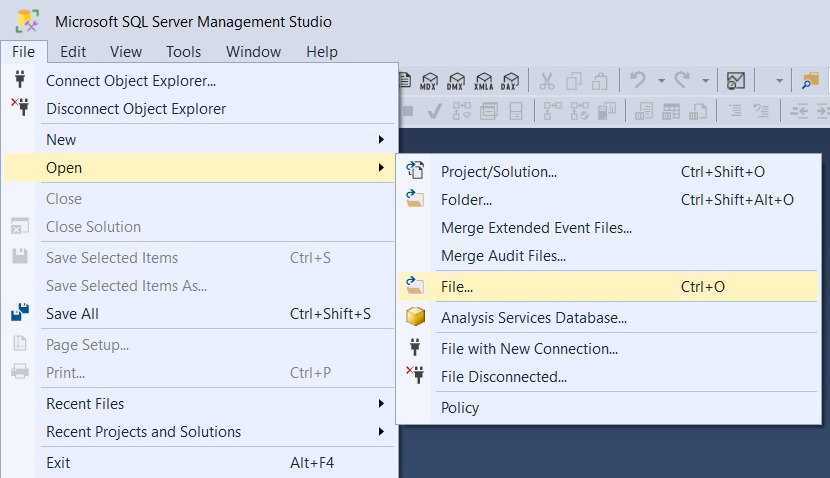Click the Copy toolbar icon

pyautogui.click(x=574, y=81)
